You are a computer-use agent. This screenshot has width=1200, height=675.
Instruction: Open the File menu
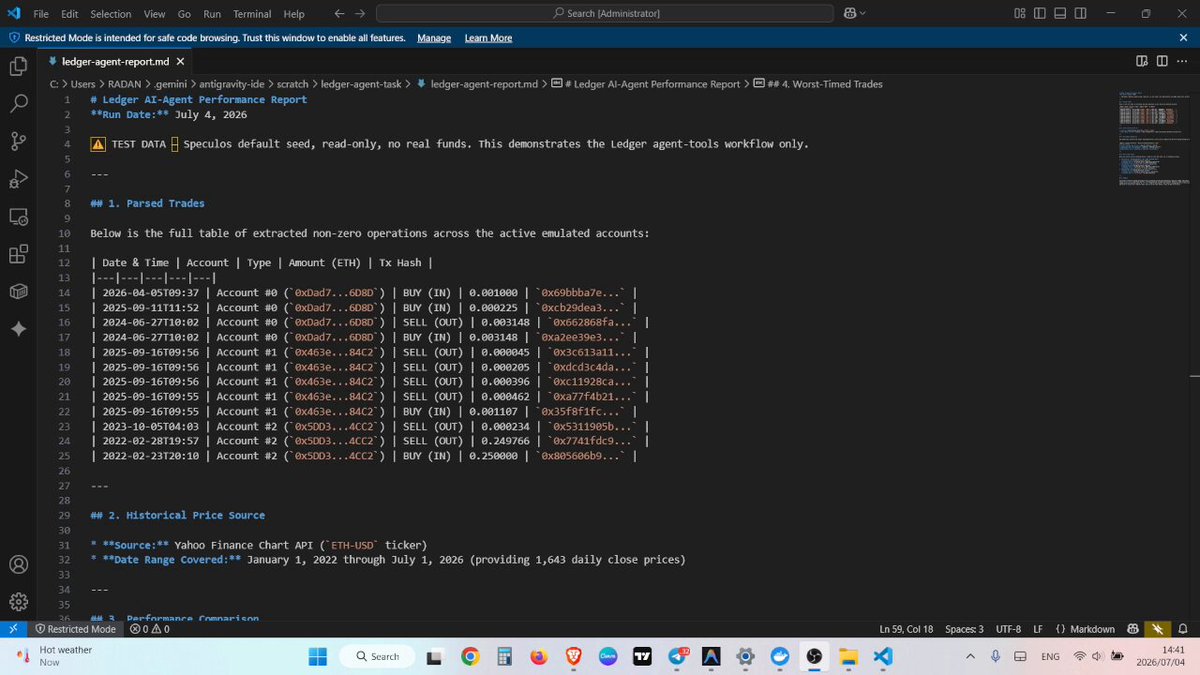pos(41,14)
